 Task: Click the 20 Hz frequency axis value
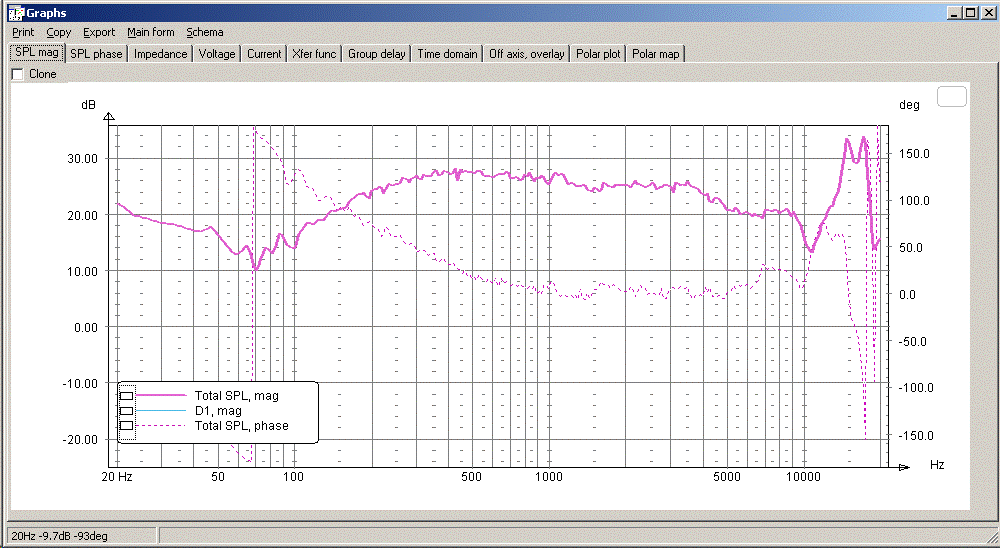pyautogui.click(x=117, y=477)
